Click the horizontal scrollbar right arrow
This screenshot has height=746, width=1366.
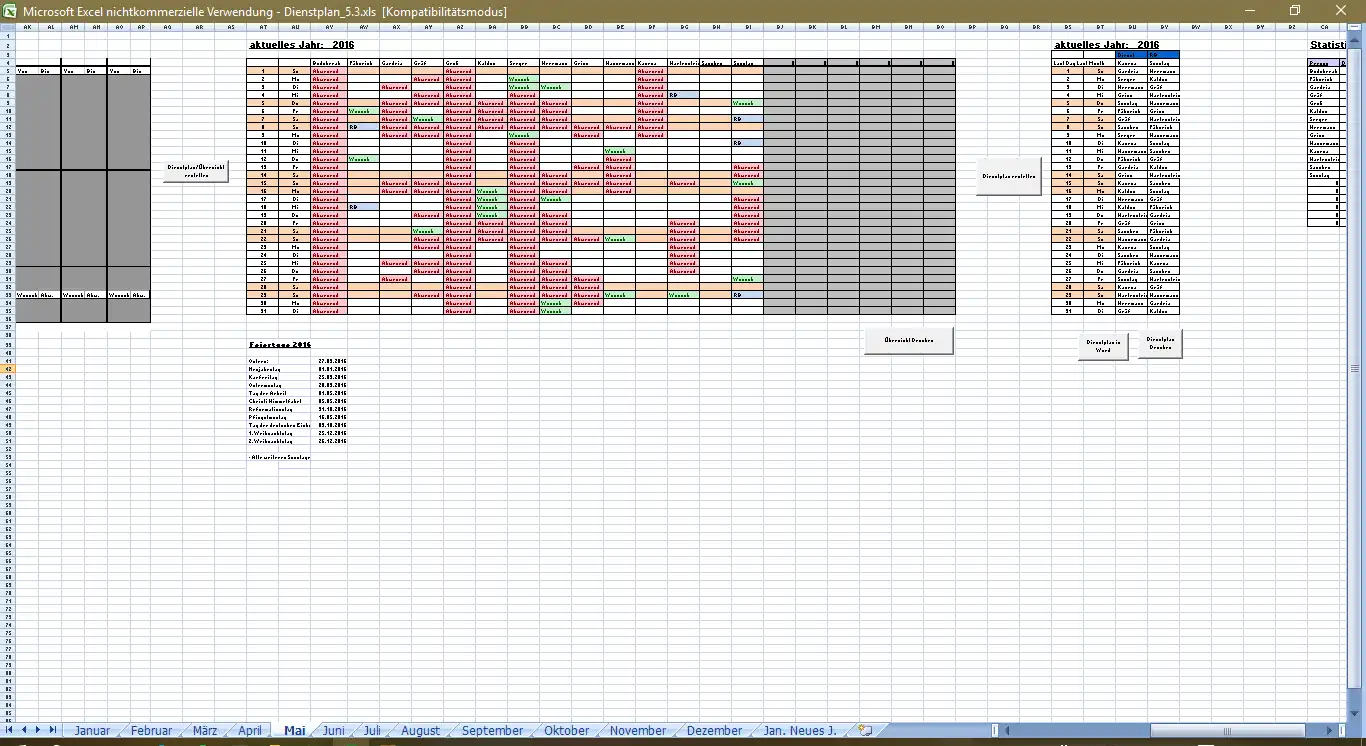click(1329, 731)
